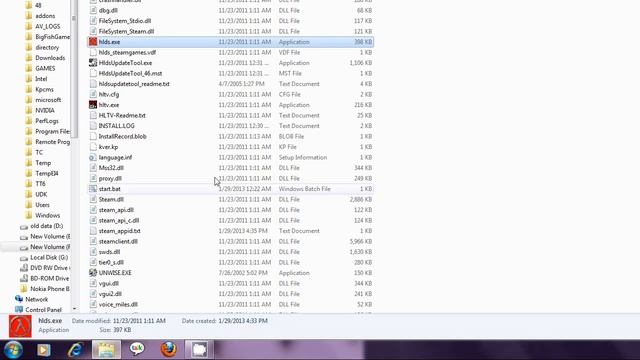Click the navigation pane vertical scrollbar thumb

pyautogui.click(x=74, y=69)
